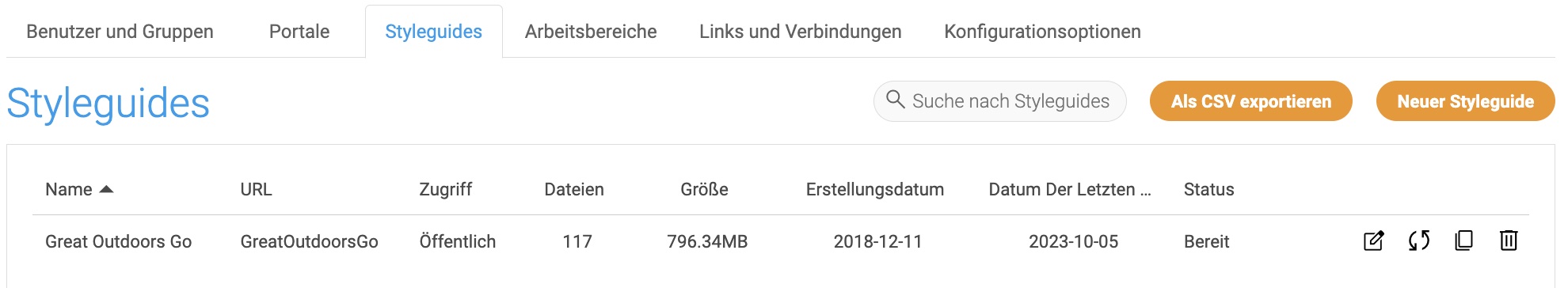This screenshot has height=288, width=1568.
Task: Create a Neuer Styleguide
Action: pyautogui.click(x=1465, y=101)
